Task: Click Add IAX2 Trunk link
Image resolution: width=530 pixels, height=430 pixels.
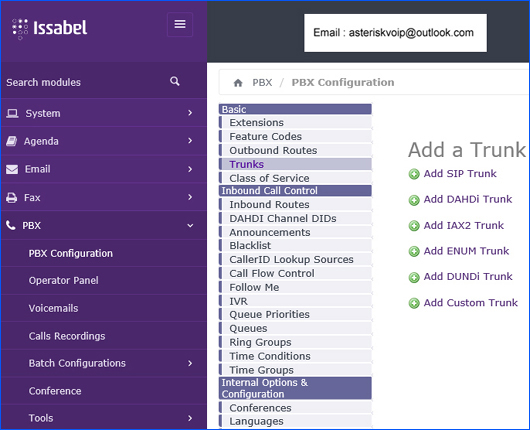Action: (x=464, y=225)
